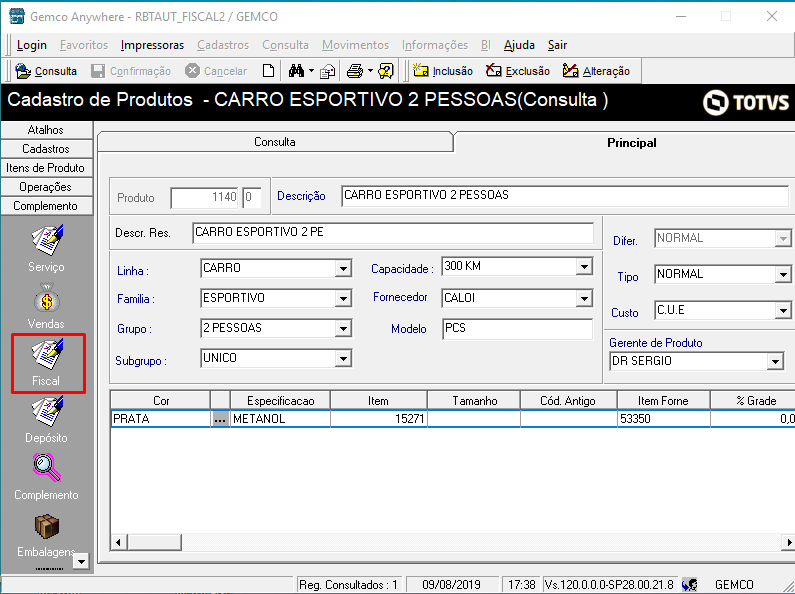The image size is (795, 594).
Task: Click the document properties icon beside binoculars
Action: 328,71
